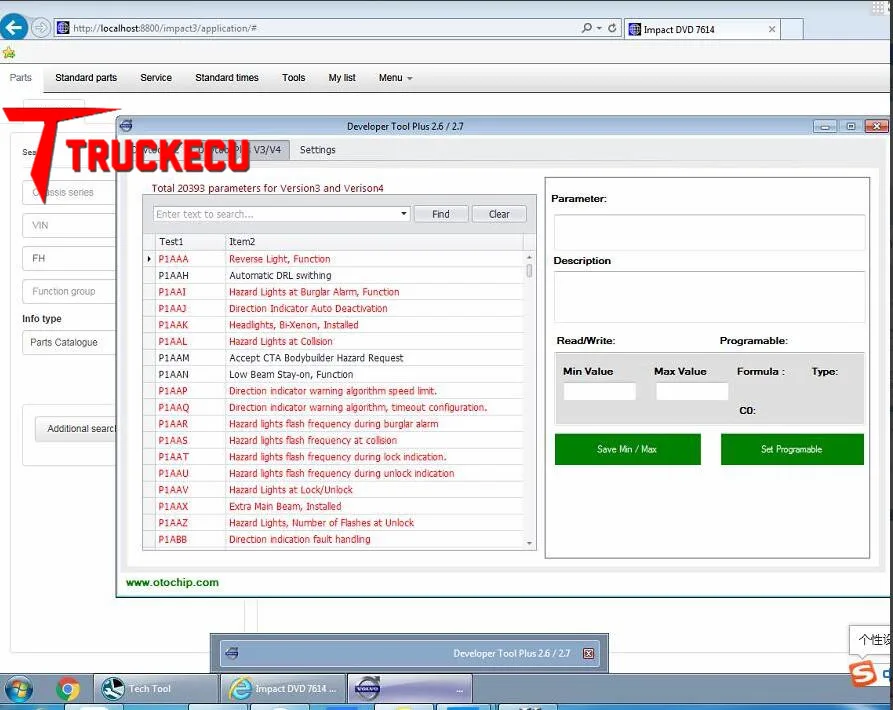Click the Sogou input method icon
Viewport: 893px width, 710px height.
tap(862, 674)
